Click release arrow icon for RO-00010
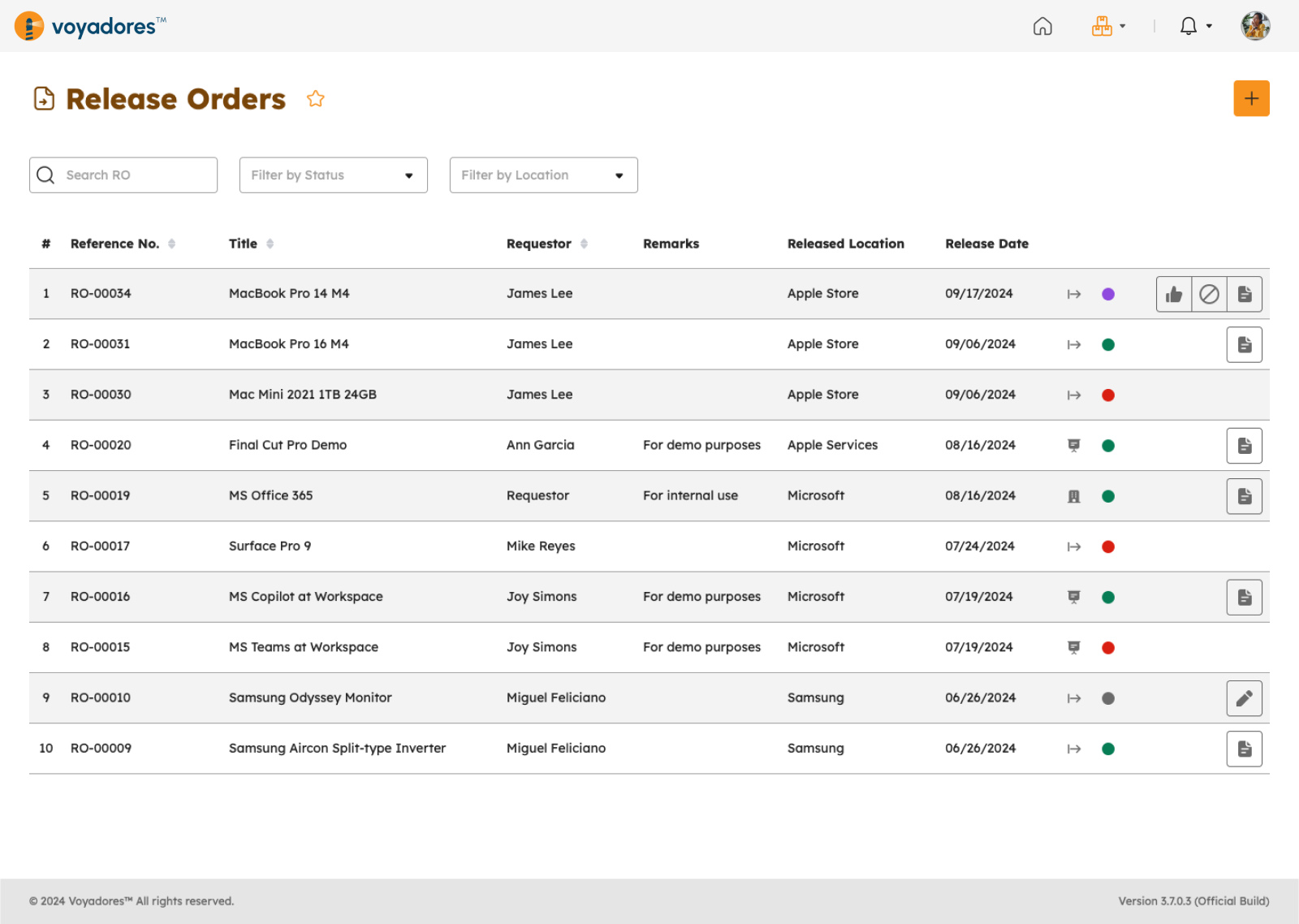Image resolution: width=1299 pixels, height=924 pixels. click(1074, 698)
